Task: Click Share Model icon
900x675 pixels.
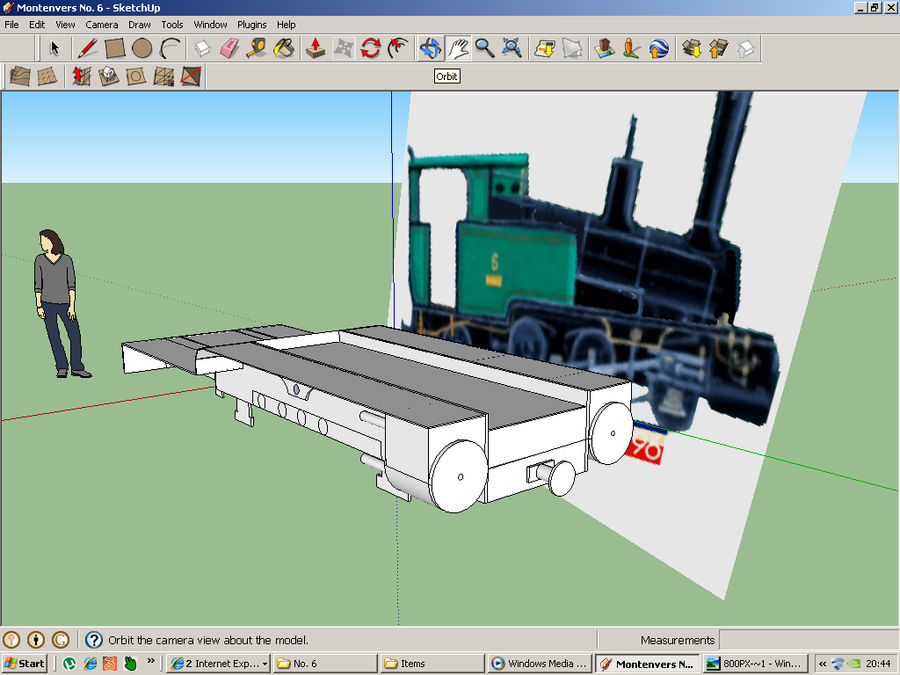Action: (718, 48)
